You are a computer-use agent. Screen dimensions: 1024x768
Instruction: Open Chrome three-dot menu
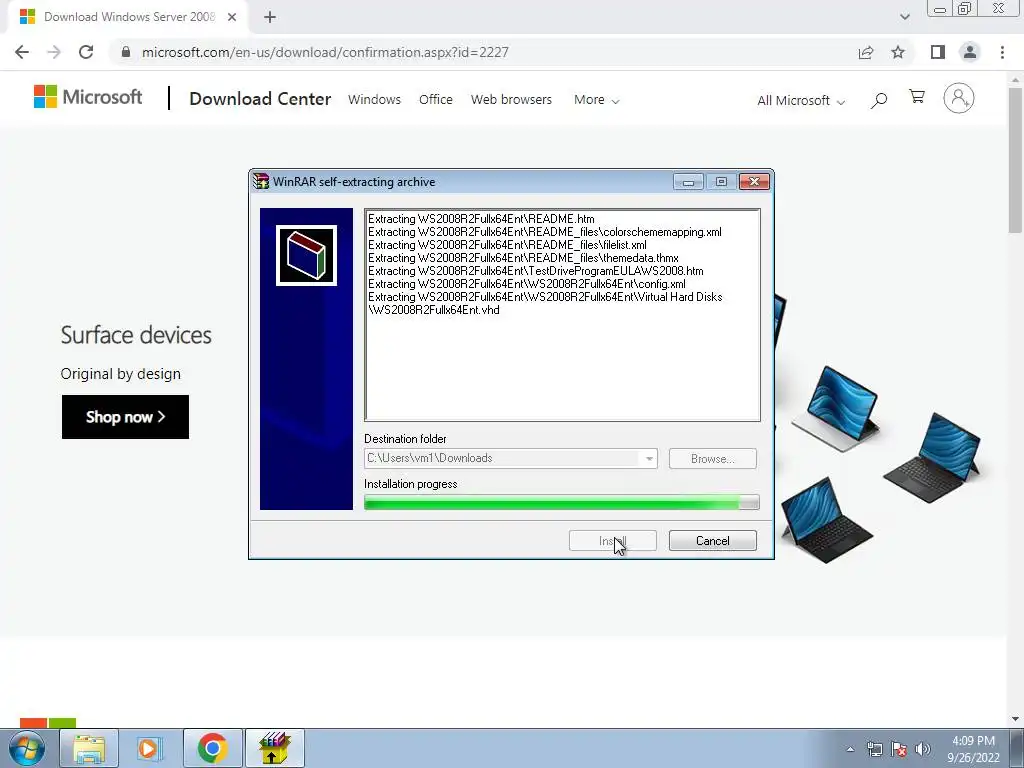[1002, 52]
